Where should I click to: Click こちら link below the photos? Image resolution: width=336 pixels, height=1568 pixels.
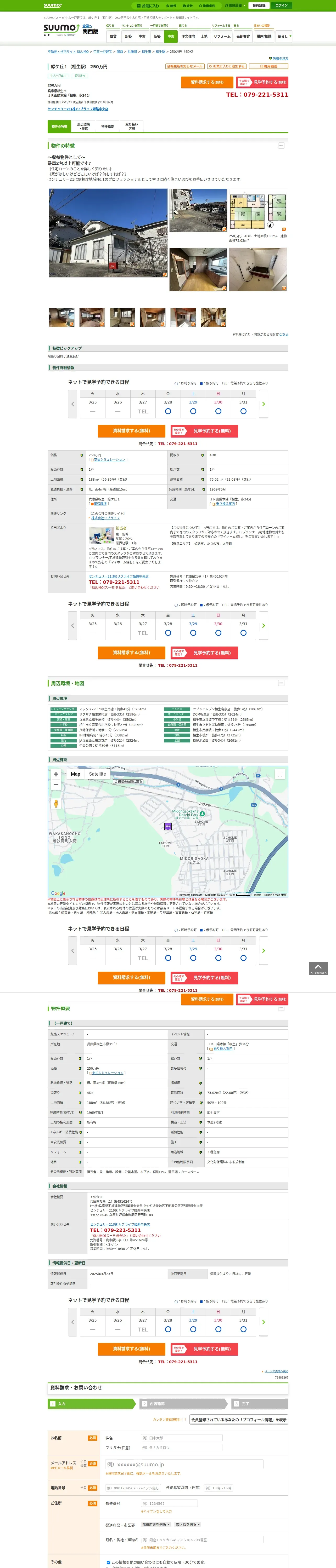(284, 334)
